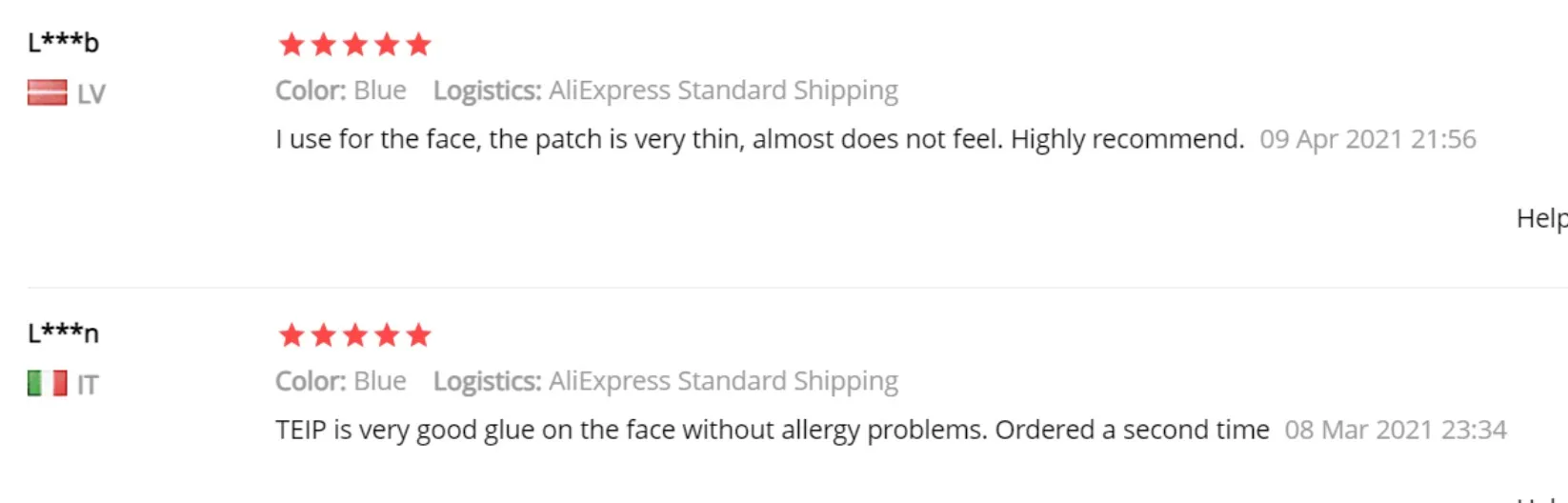Click third star of L***b's rating

(x=355, y=45)
